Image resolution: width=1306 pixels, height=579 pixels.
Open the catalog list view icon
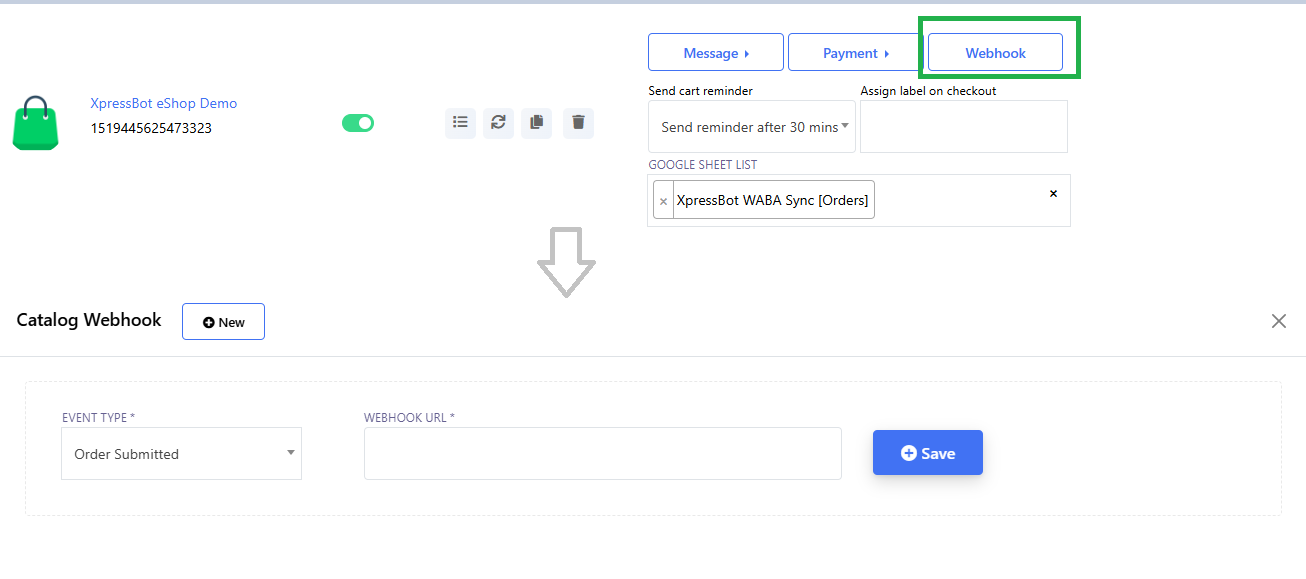(460, 123)
